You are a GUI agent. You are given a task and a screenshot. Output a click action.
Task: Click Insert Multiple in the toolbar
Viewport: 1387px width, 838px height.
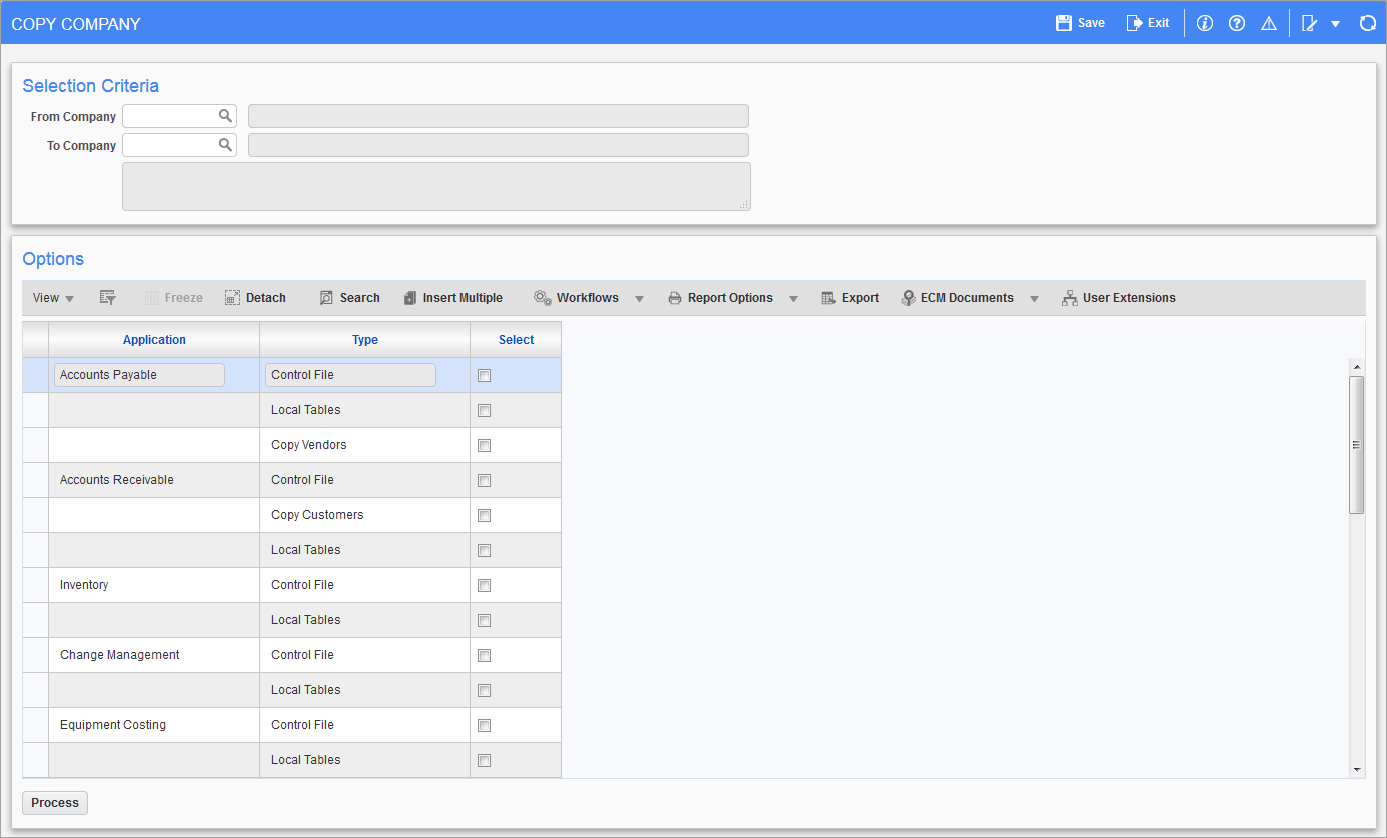(x=453, y=298)
